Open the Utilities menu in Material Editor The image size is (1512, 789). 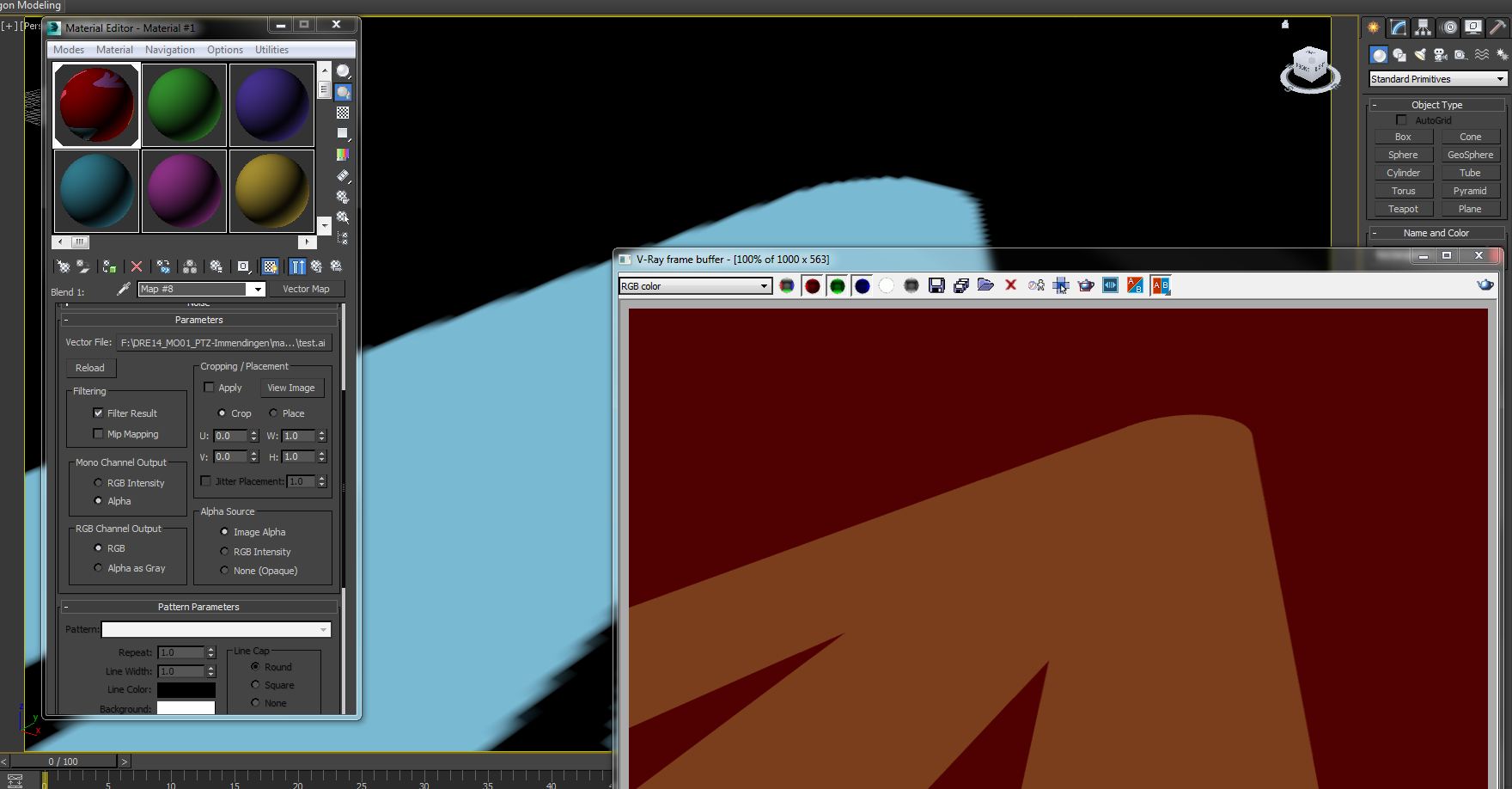(271, 50)
